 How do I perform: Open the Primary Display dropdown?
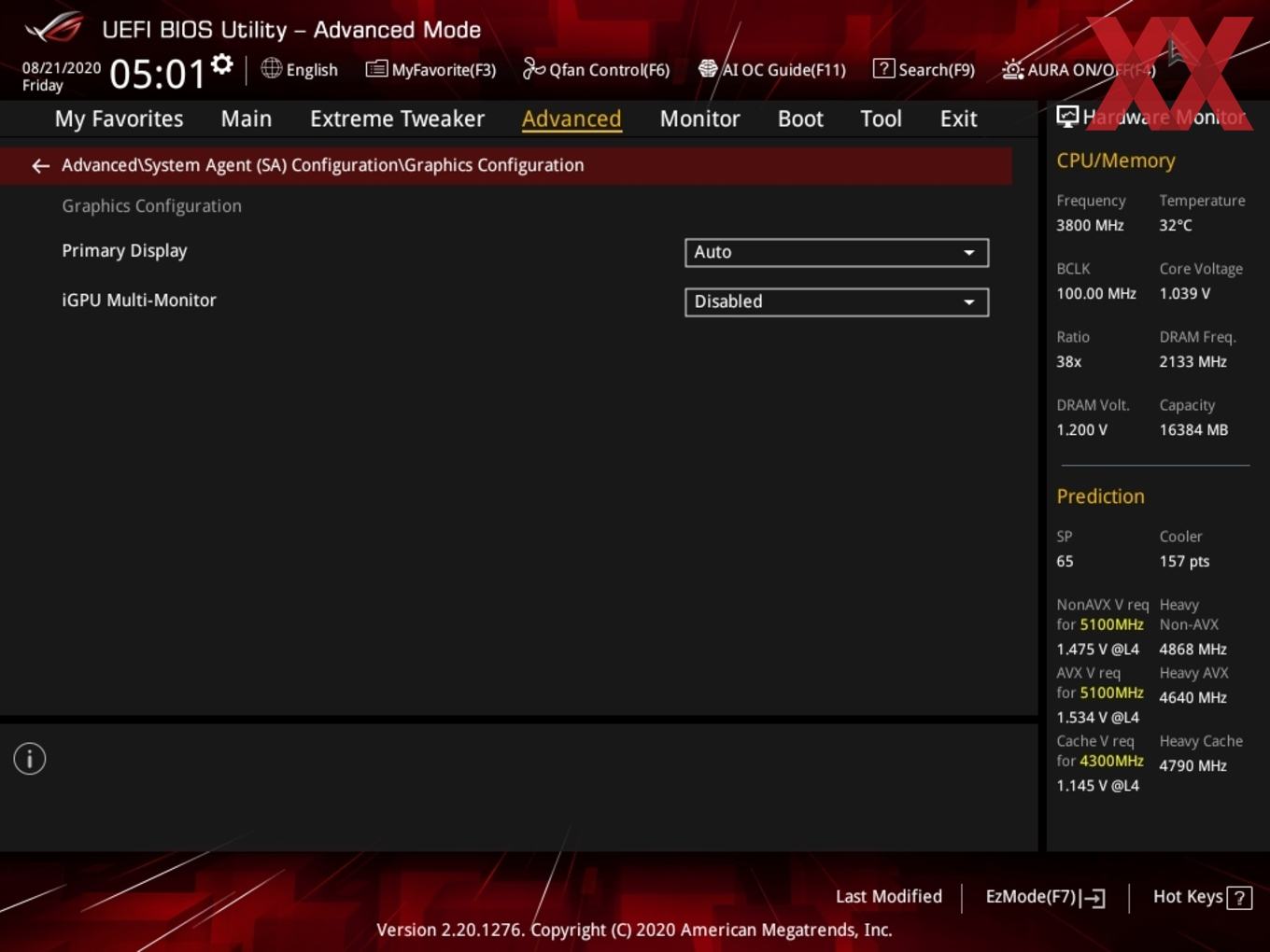point(837,252)
